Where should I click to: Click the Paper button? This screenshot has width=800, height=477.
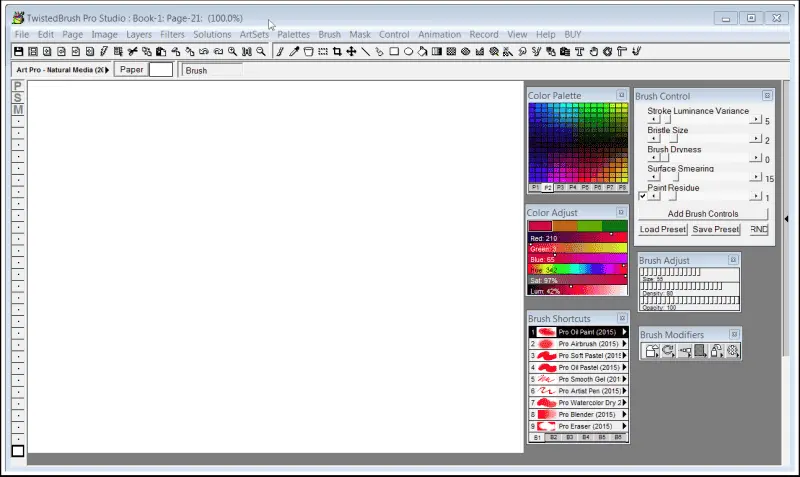[131, 69]
